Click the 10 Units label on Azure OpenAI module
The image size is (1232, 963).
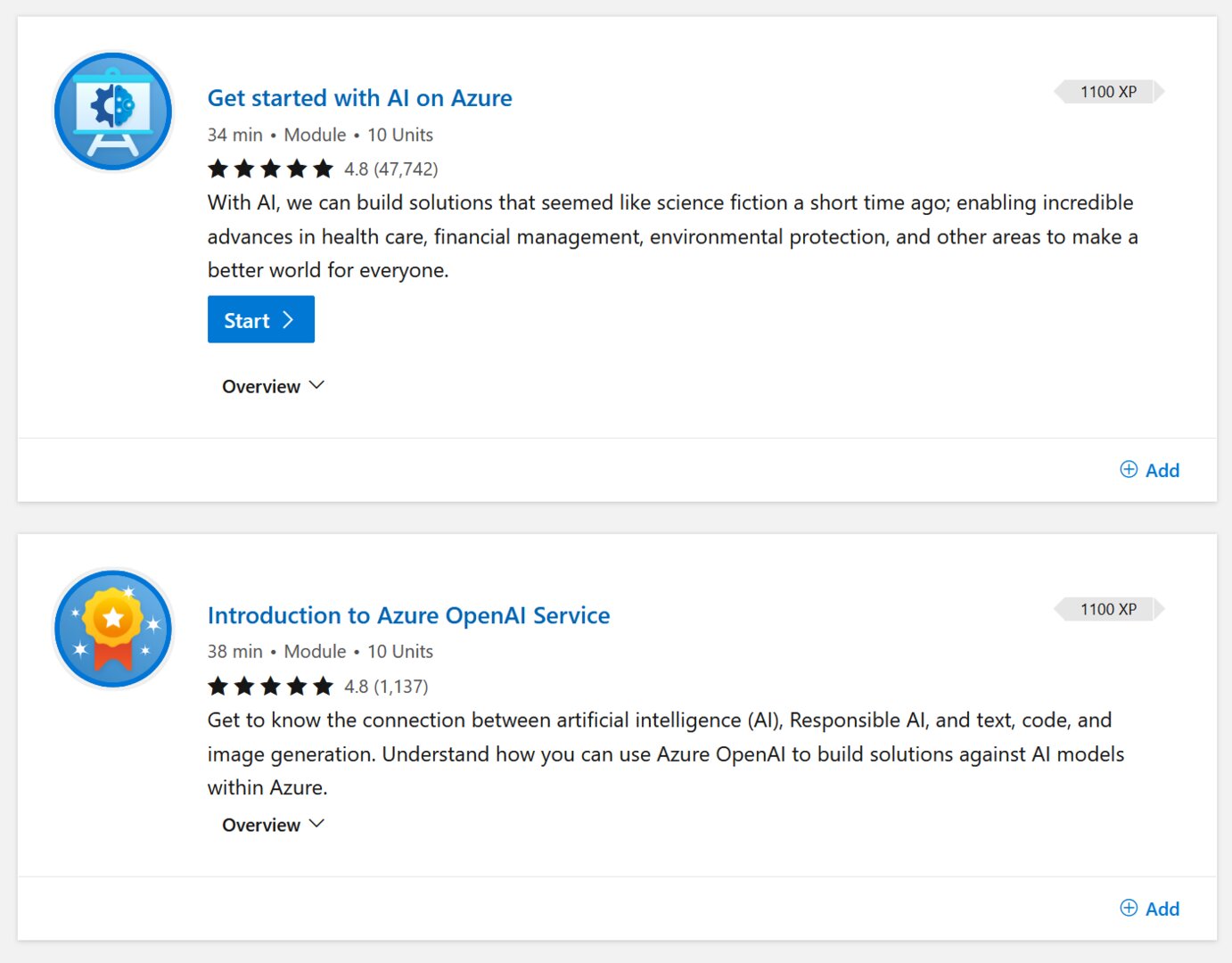[x=399, y=651]
